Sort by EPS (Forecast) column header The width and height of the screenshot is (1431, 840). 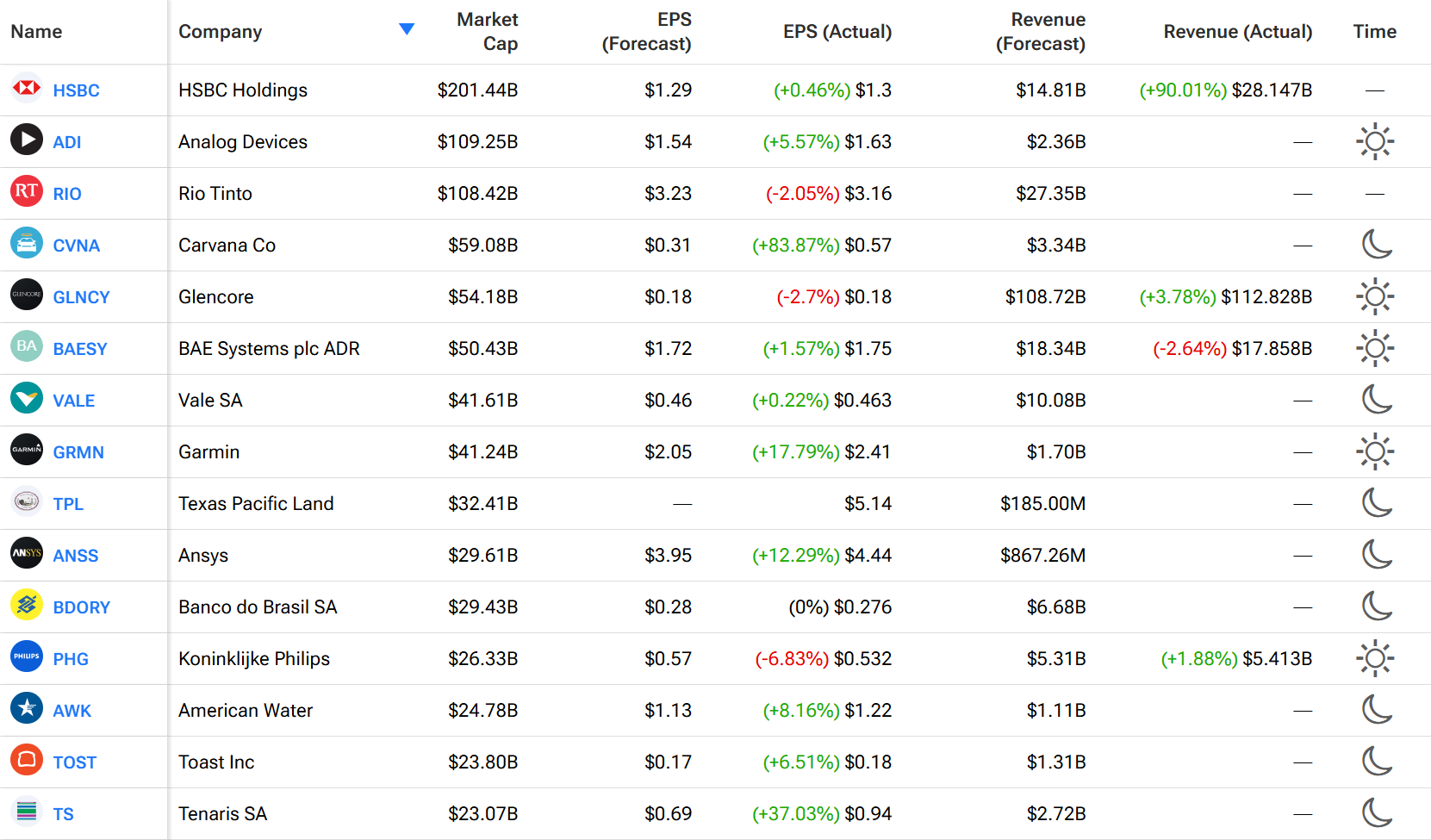(x=646, y=32)
